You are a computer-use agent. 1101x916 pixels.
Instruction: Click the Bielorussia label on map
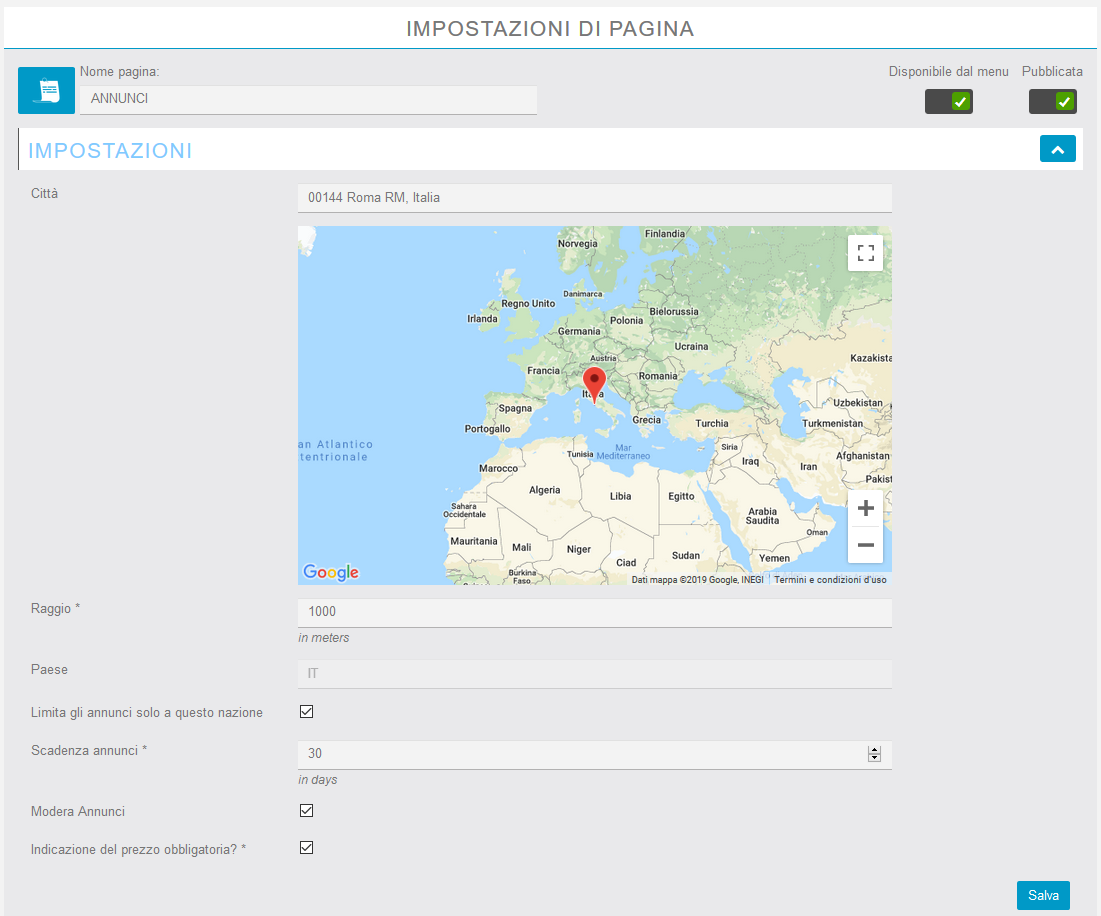[674, 312]
